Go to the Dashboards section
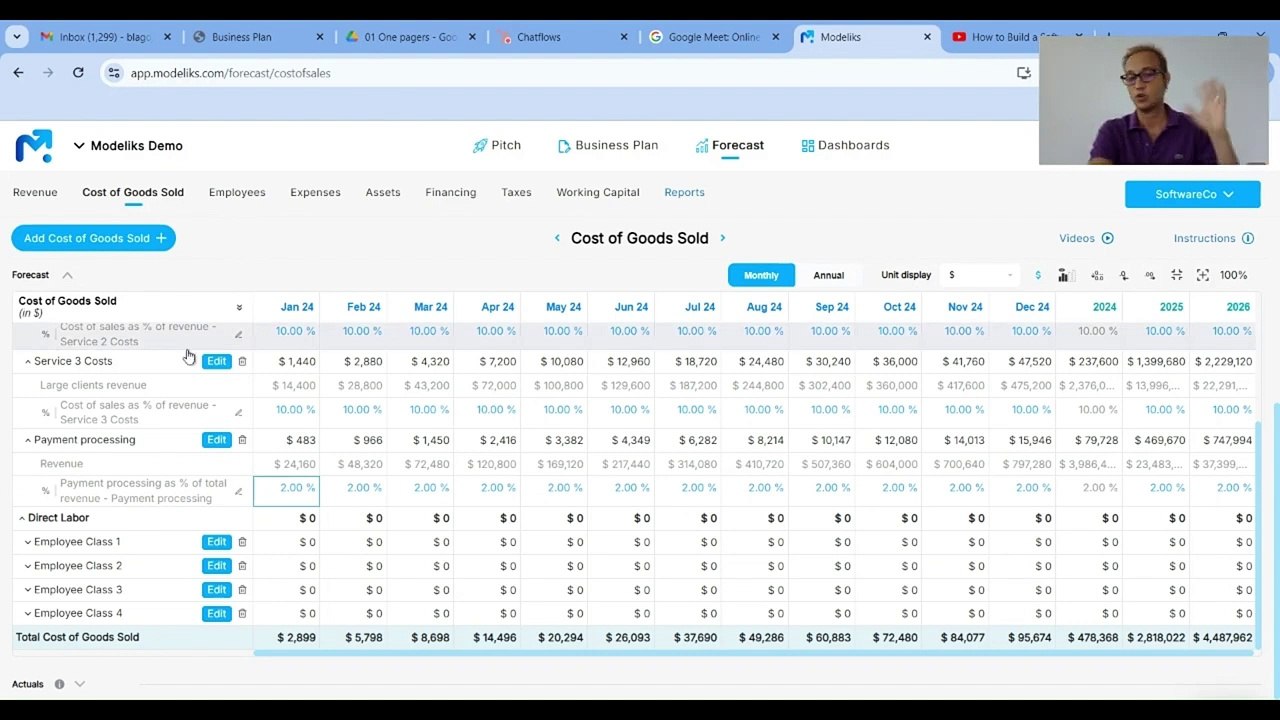Image resolution: width=1280 pixels, height=720 pixels. (x=845, y=145)
